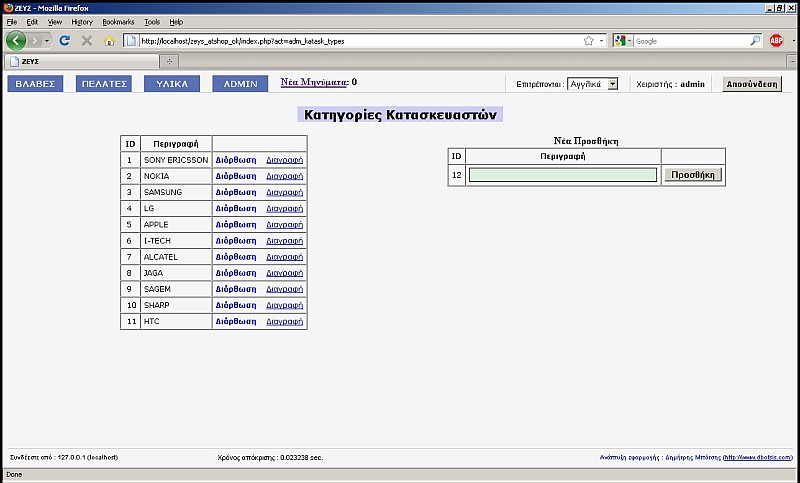Open the URL bar history dropdown

[602, 41]
